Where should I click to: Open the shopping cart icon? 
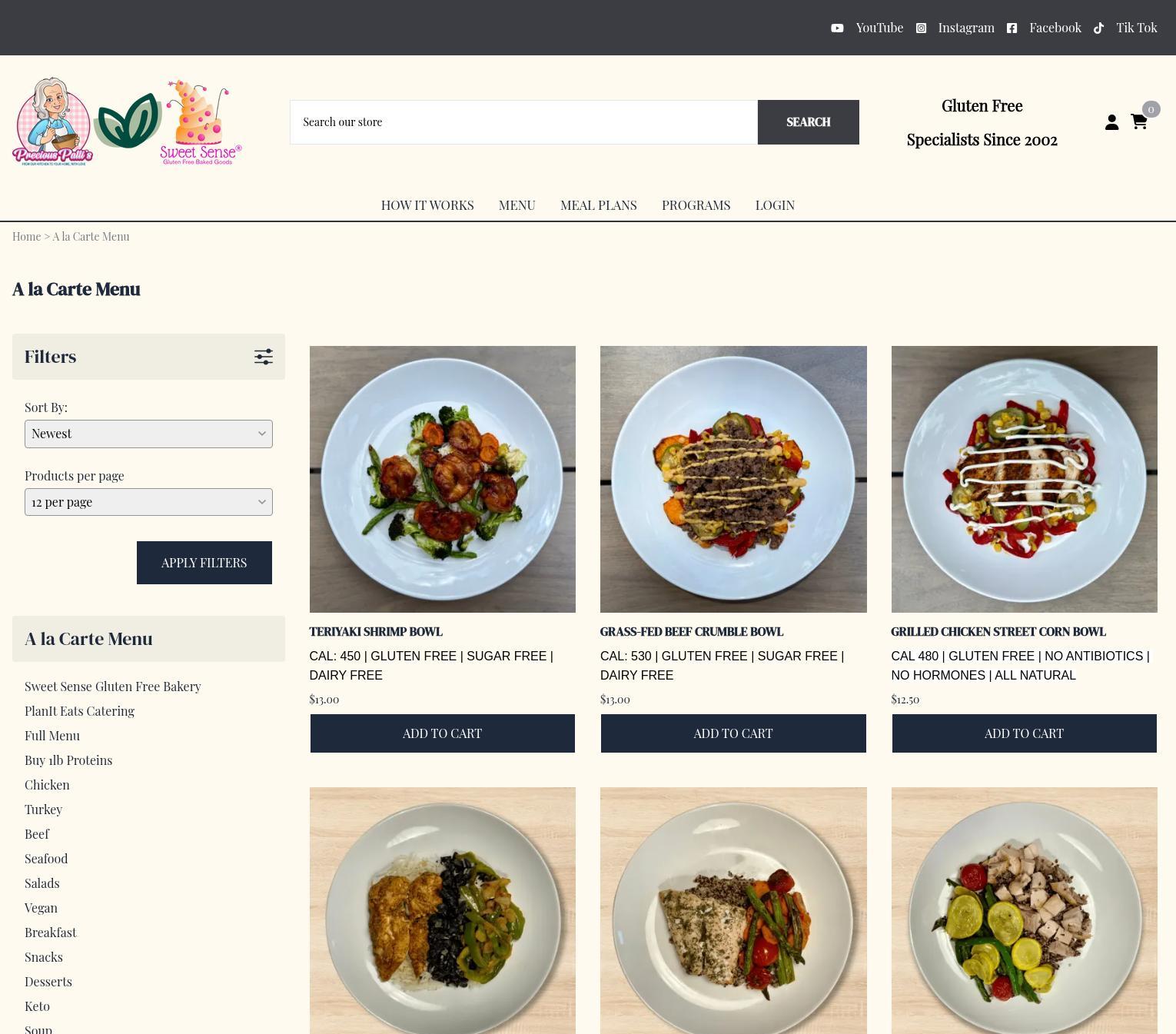(x=1139, y=121)
